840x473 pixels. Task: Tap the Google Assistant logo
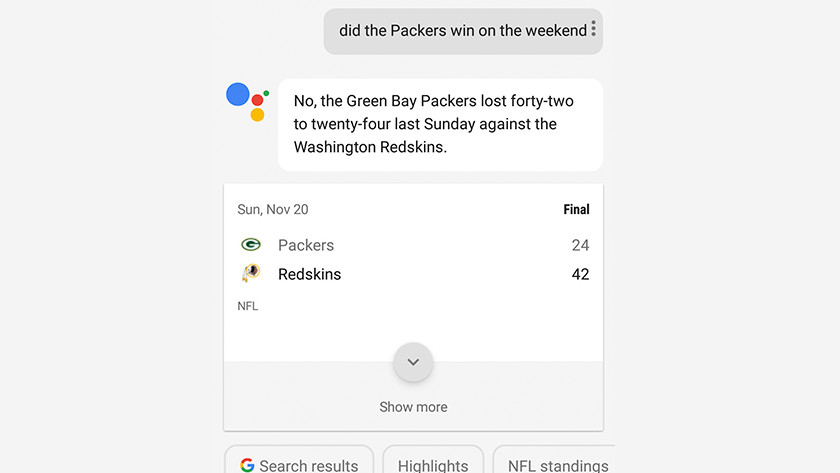pos(248,102)
